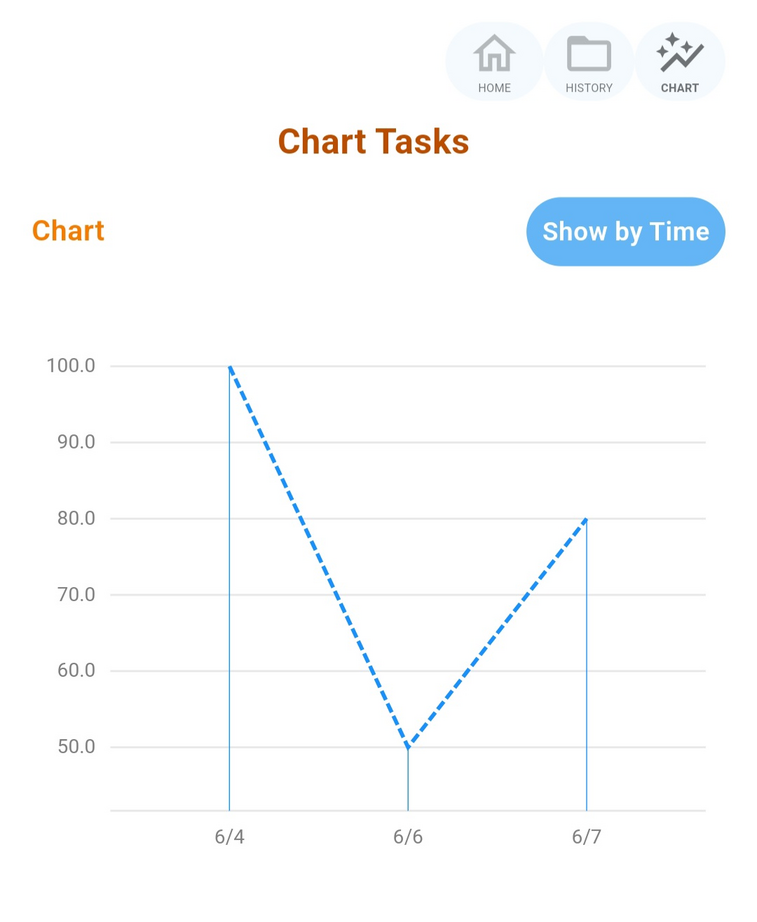Click the dashed line between 6/4 and 6/6
The width and height of the screenshot is (757, 922).
pos(319,556)
